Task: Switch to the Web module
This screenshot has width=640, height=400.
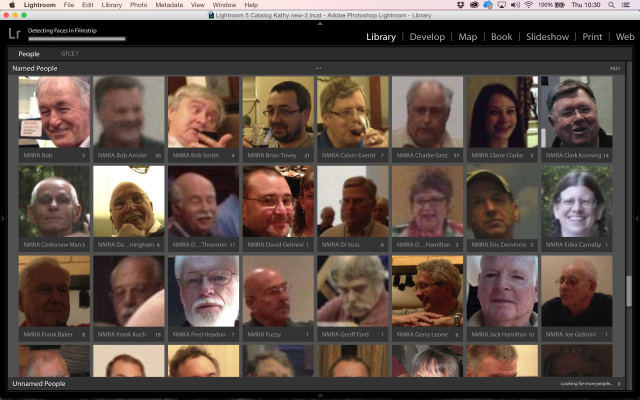Action: point(625,37)
